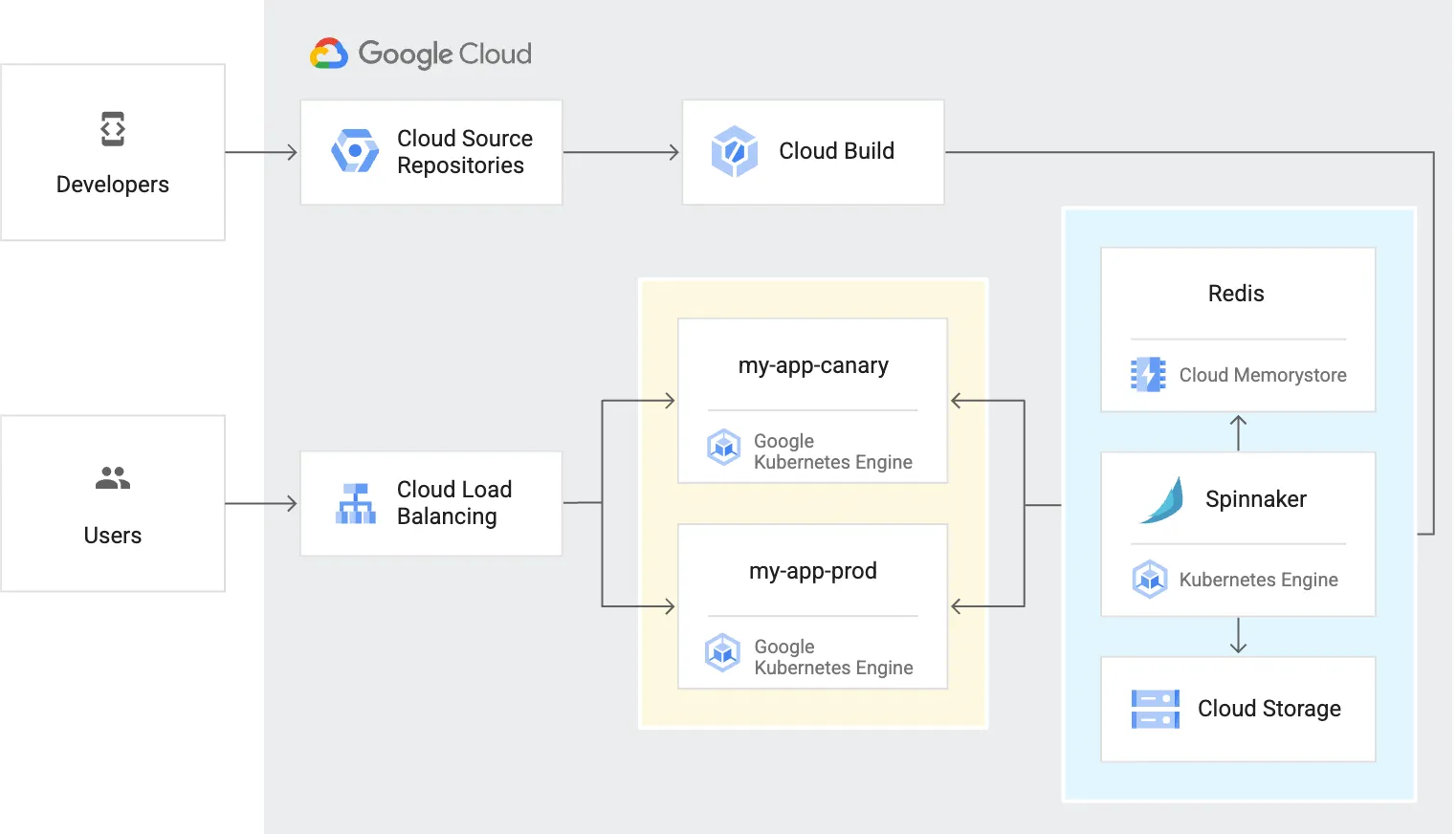Click the arrow from Users to Load Balancing
The image size is (1456, 834).
coord(261,503)
